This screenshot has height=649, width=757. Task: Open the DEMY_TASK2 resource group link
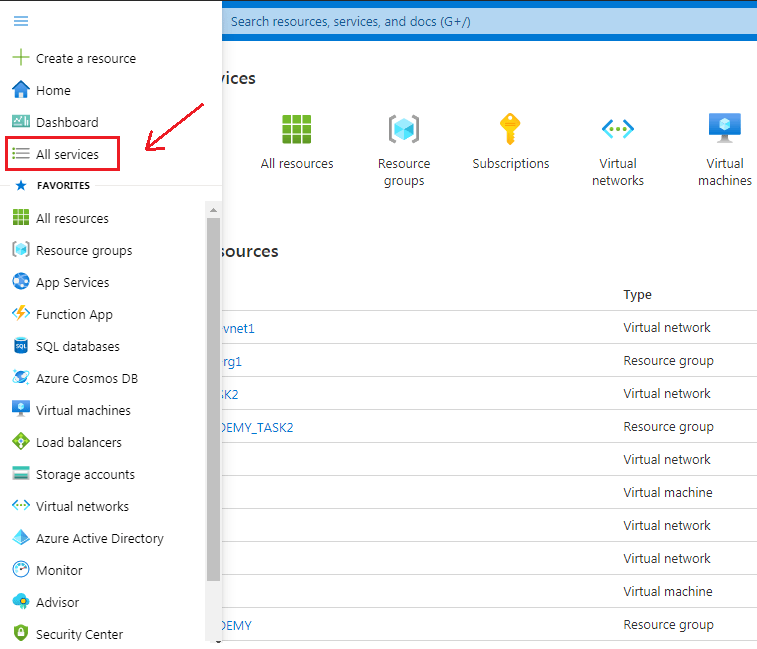tap(257, 427)
